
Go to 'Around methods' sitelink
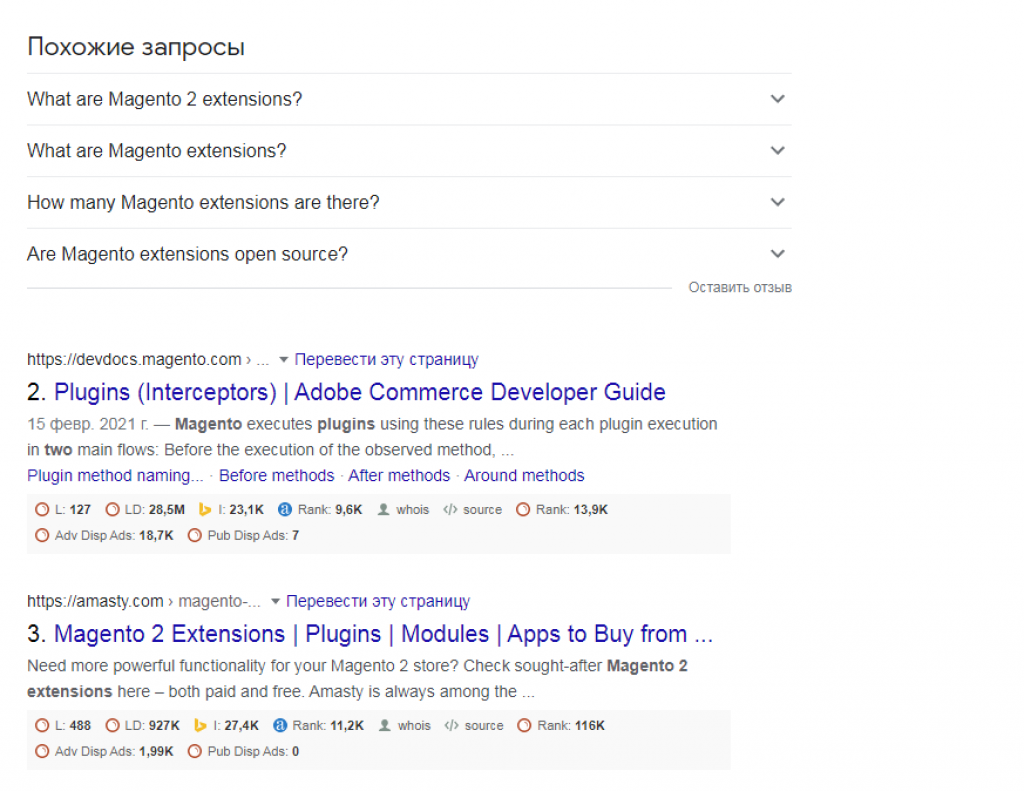(524, 476)
